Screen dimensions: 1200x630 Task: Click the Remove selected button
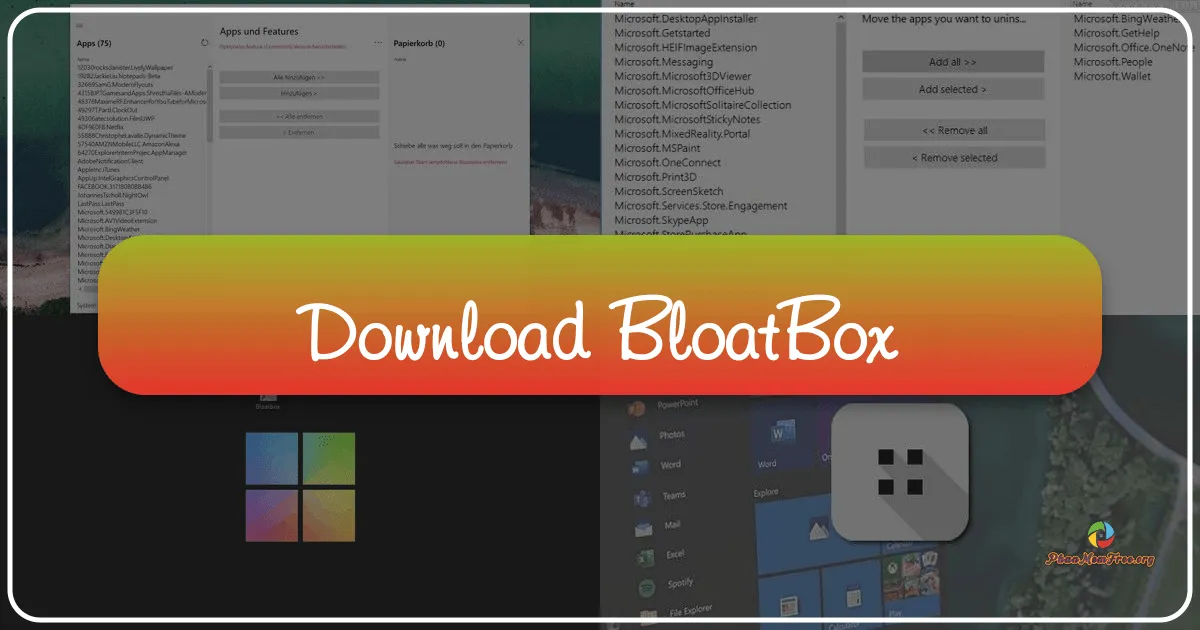[955, 157]
